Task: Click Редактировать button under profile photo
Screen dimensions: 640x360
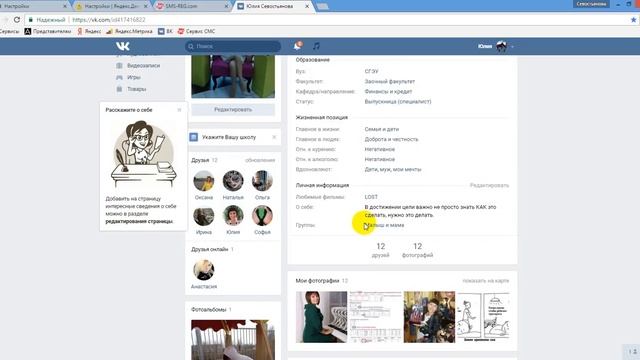Action: click(x=233, y=109)
